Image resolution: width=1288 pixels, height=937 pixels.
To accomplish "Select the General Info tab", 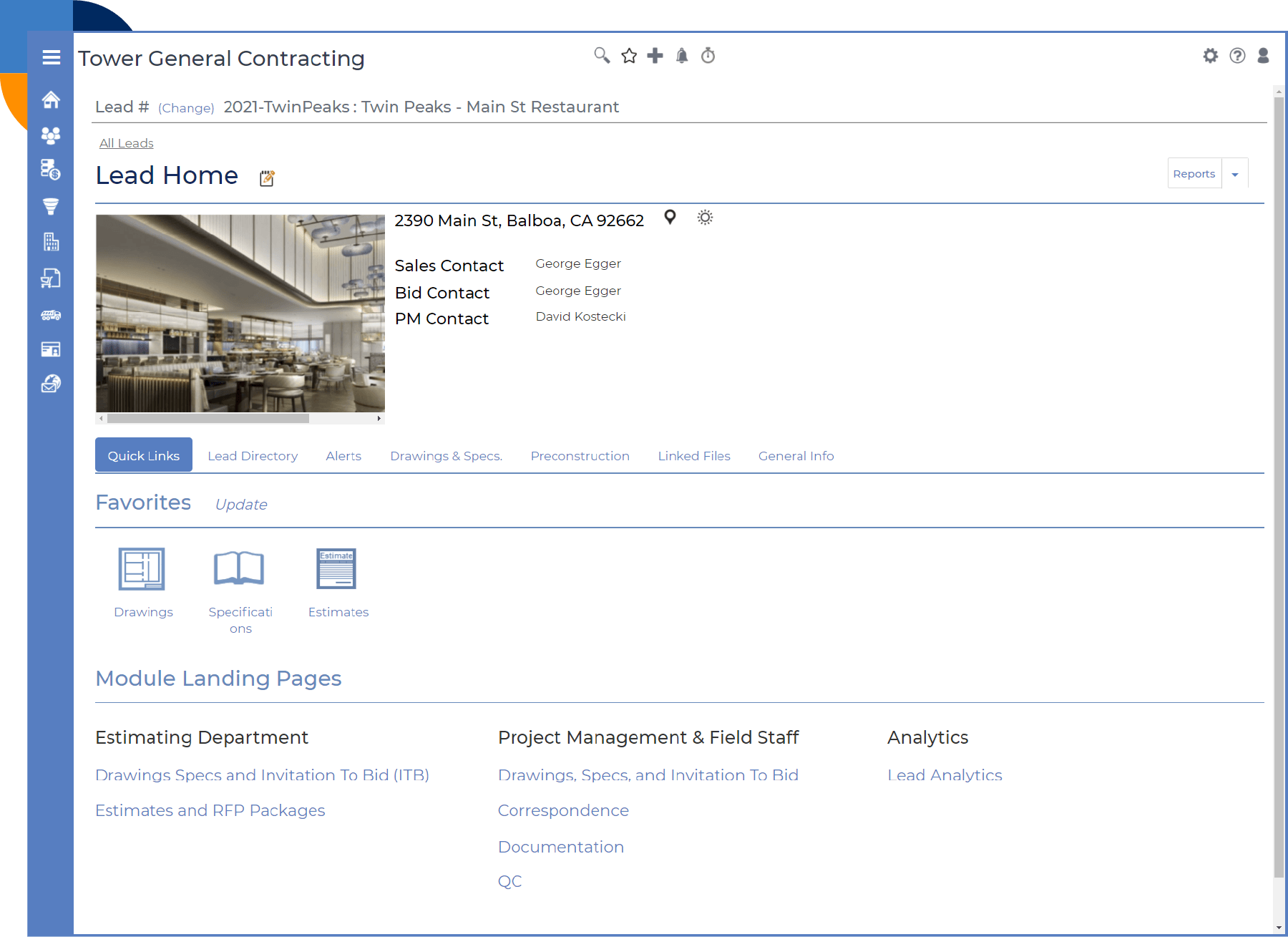I will click(x=796, y=456).
